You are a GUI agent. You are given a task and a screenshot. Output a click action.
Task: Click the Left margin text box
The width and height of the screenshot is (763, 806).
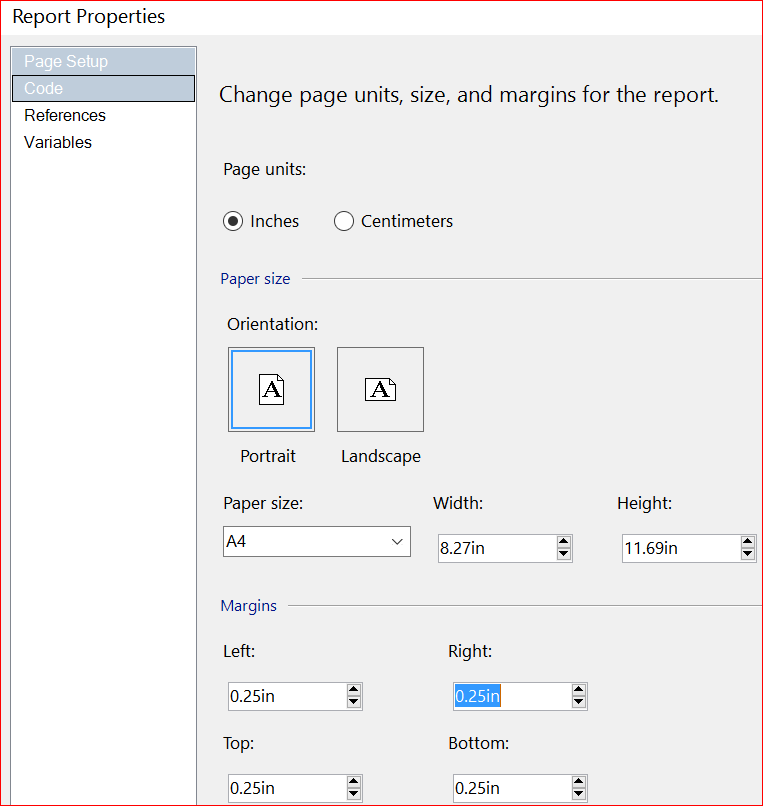[284, 696]
